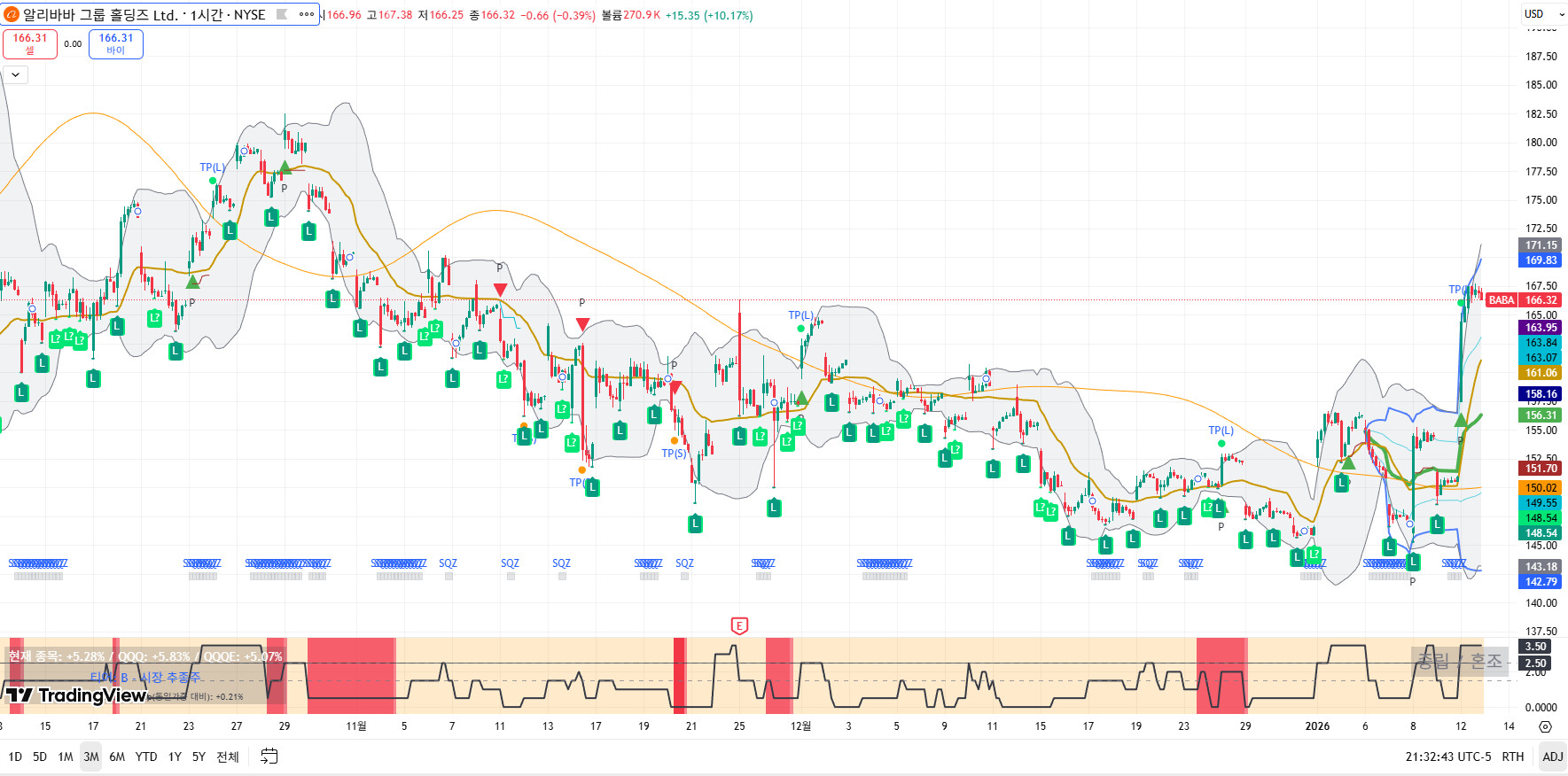Open chart settings hexagon icon
This screenshot has width=1568, height=776.
tap(1546, 726)
